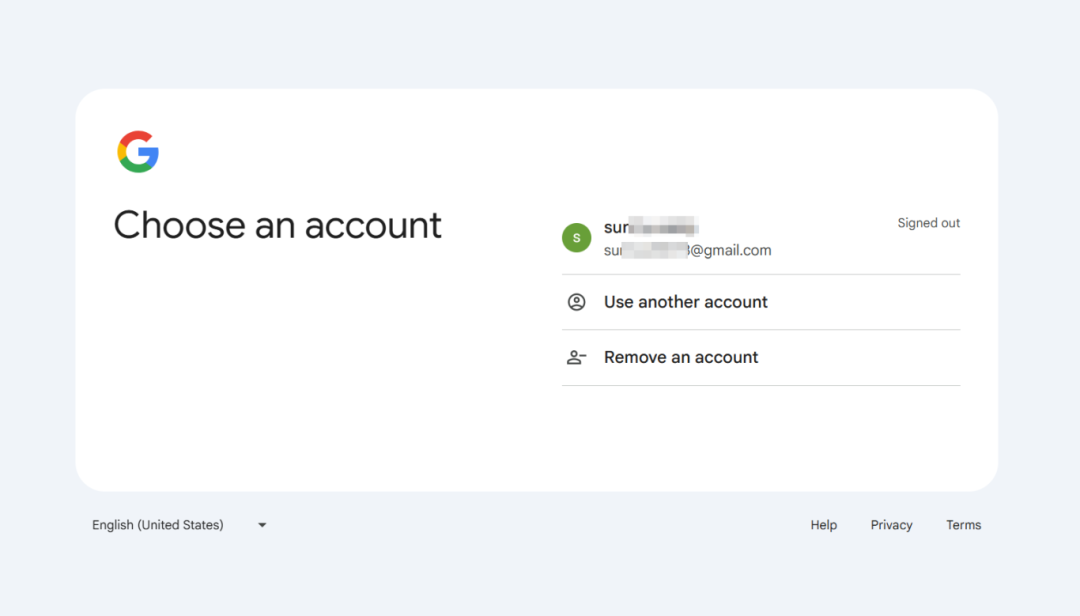
Task: Click the gray page background above the card
Action: click(x=540, y=45)
